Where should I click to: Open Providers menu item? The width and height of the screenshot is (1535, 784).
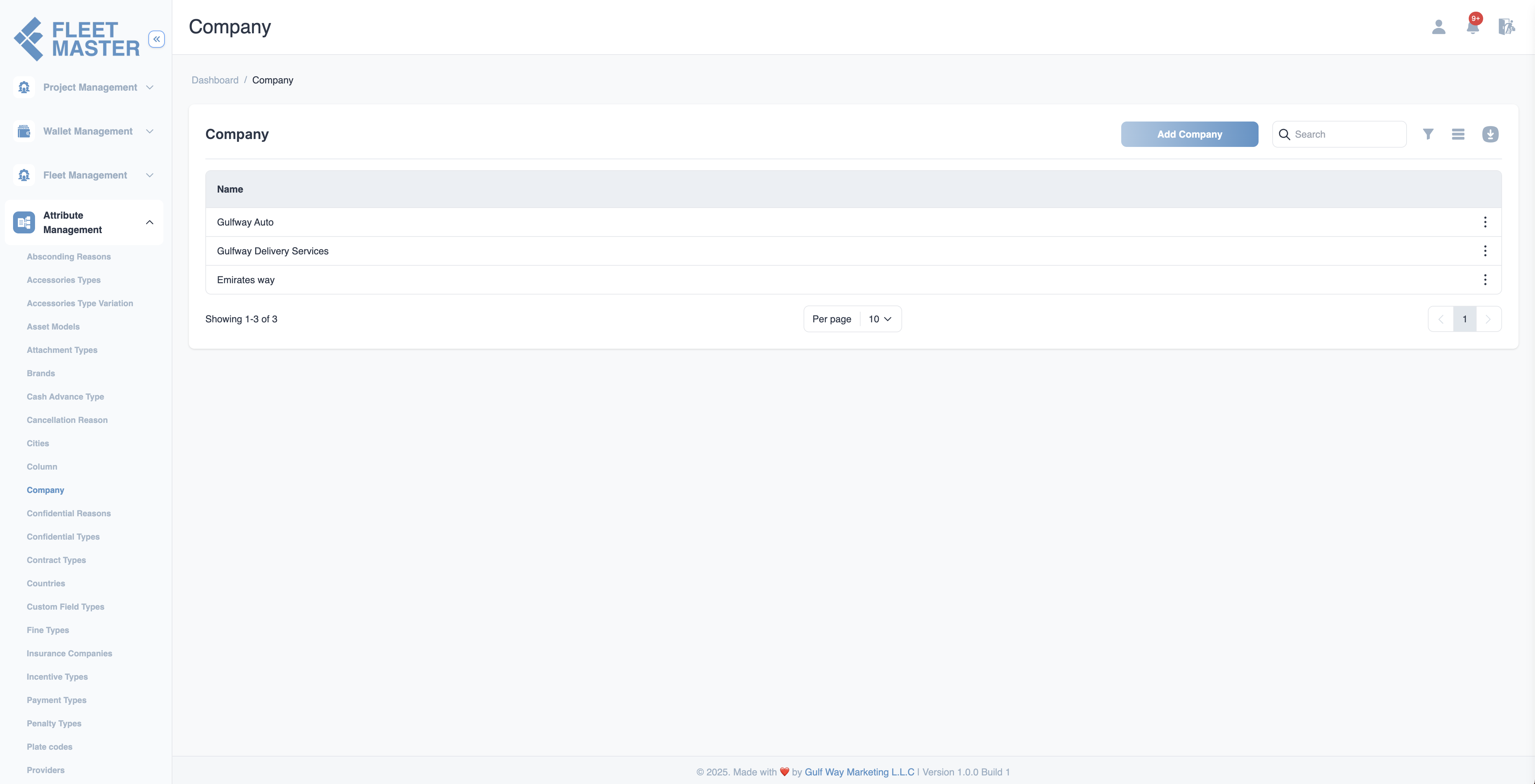click(45, 770)
